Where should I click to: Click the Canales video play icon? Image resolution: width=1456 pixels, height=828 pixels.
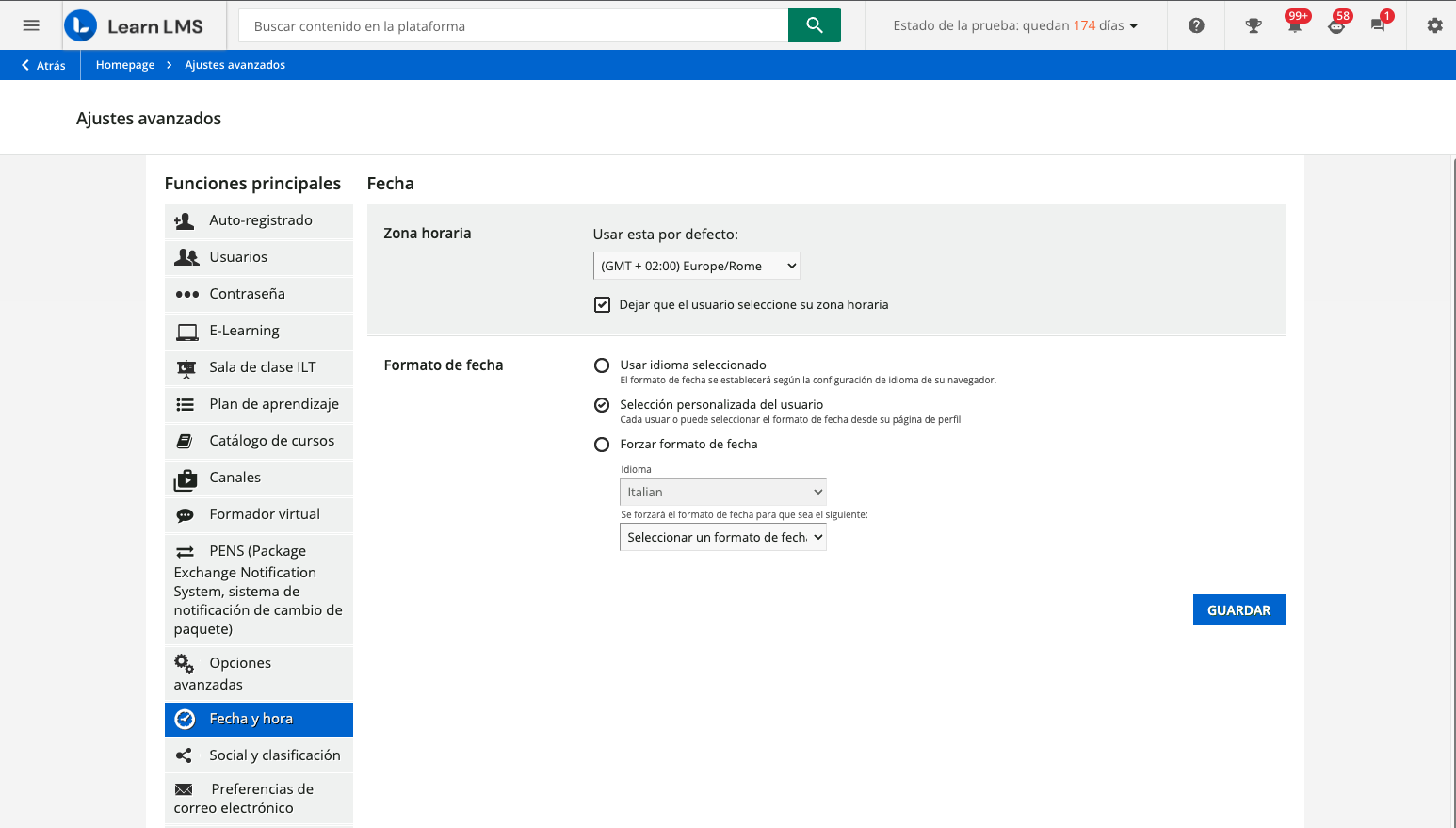coord(186,479)
